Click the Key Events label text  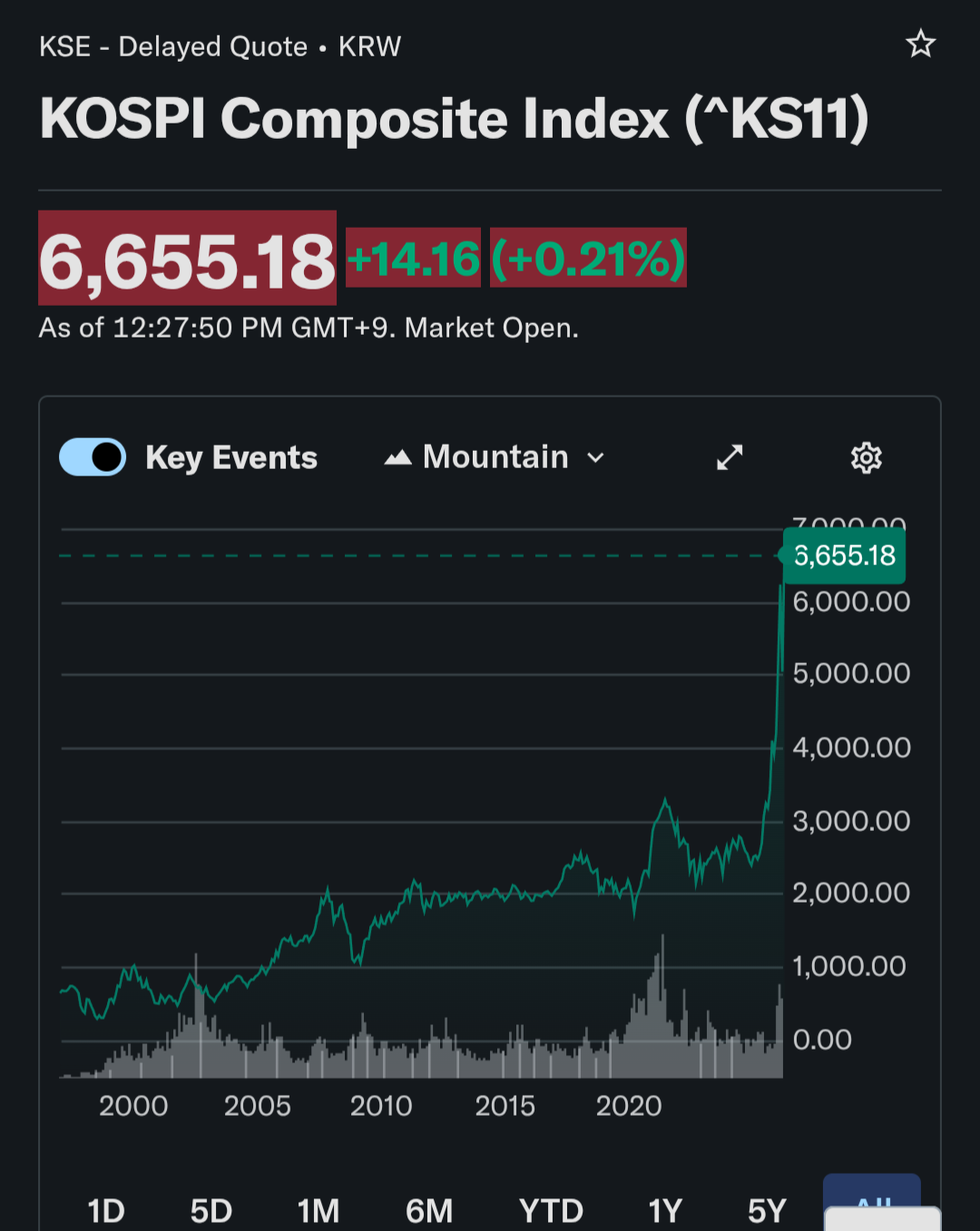(231, 458)
